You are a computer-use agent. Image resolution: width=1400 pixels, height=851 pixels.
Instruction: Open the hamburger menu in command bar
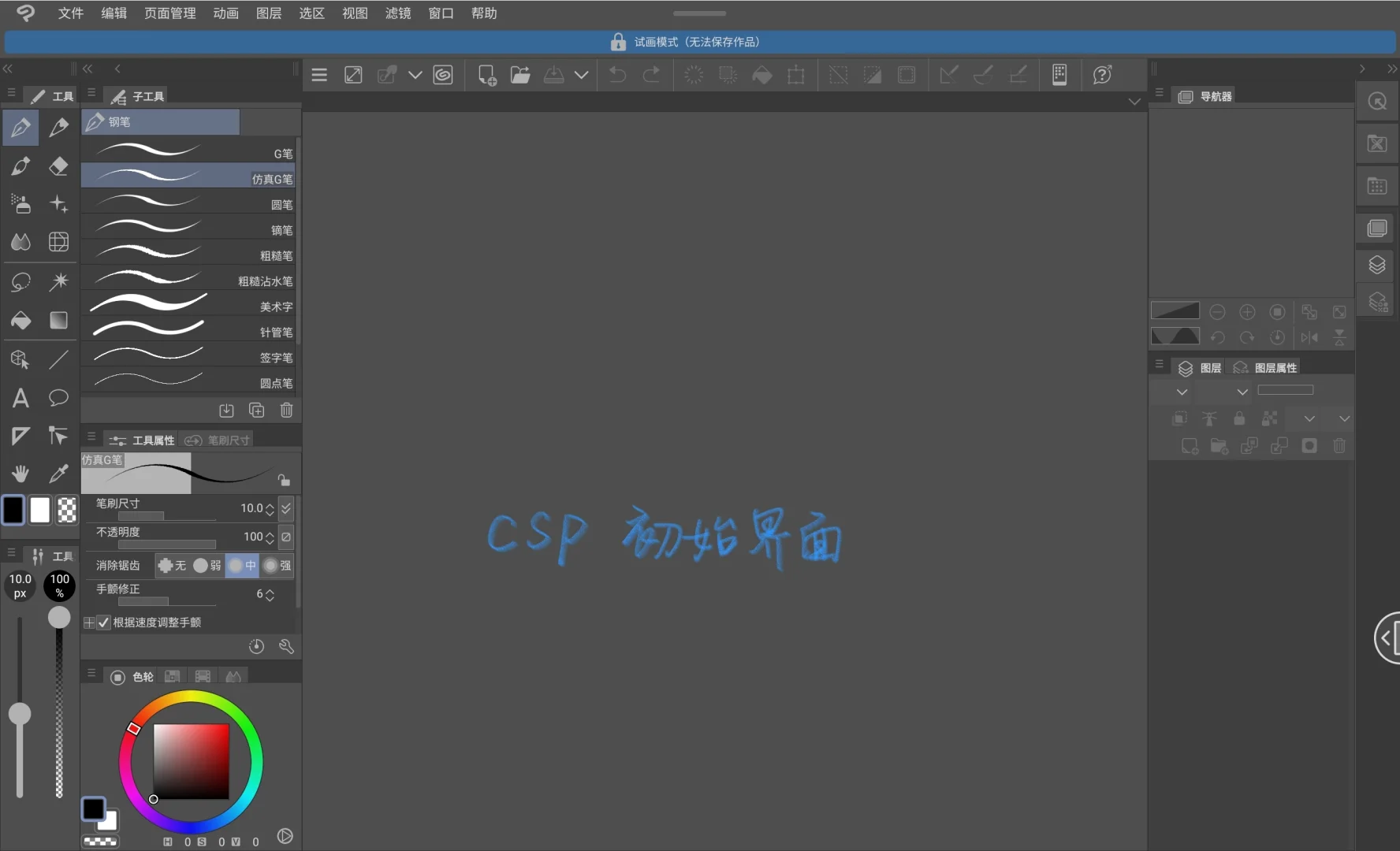(319, 75)
